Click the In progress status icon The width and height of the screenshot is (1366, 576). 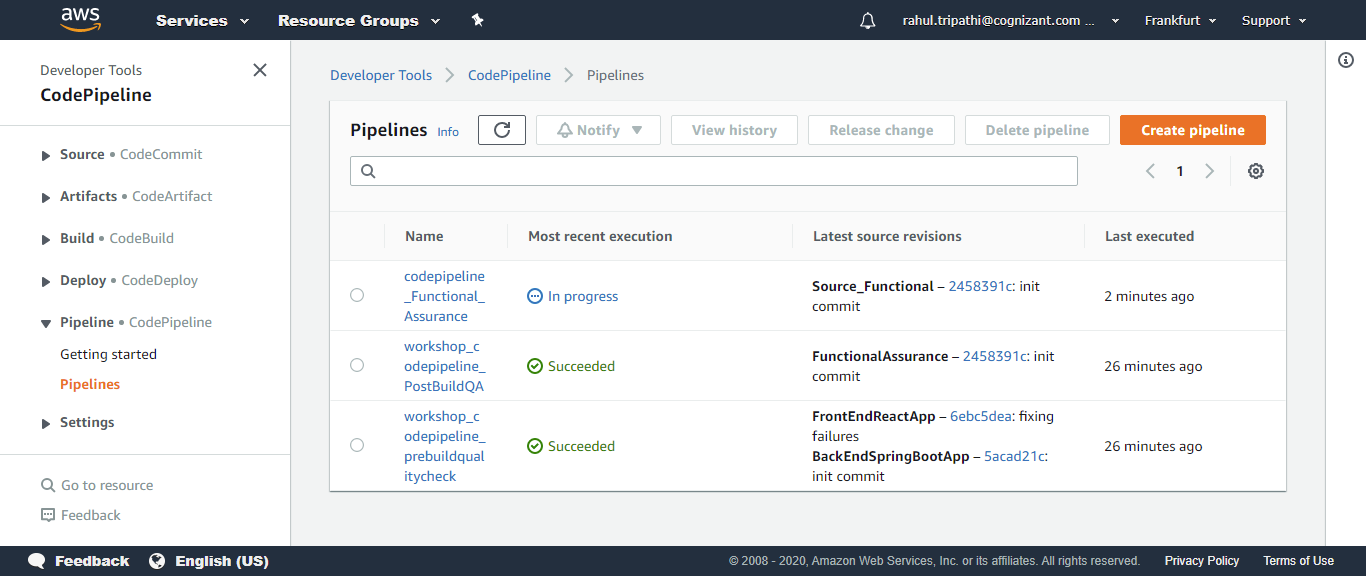[x=535, y=296]
